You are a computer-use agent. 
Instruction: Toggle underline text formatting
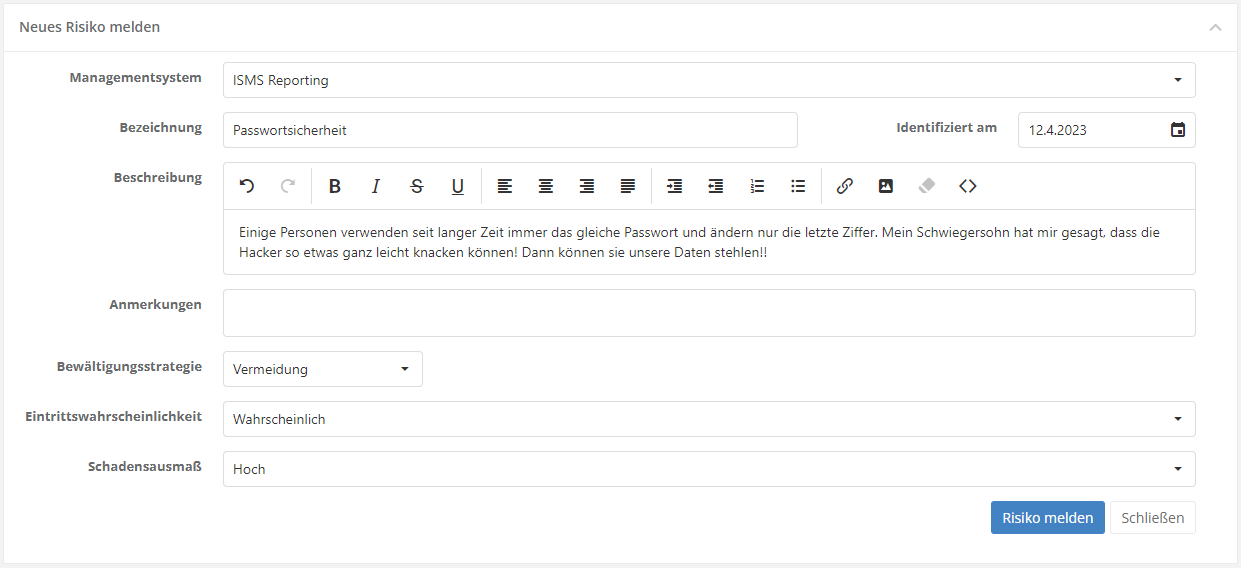click(458, 186)
